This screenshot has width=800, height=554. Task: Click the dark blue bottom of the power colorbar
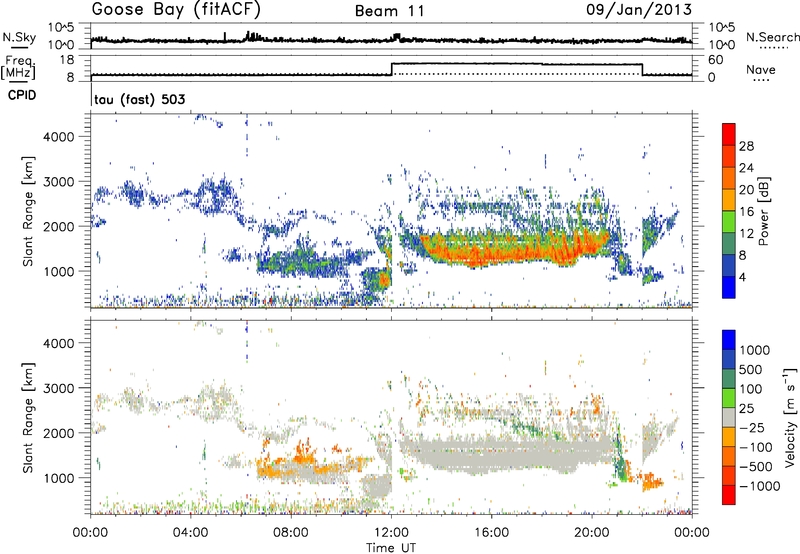(729, 287)
